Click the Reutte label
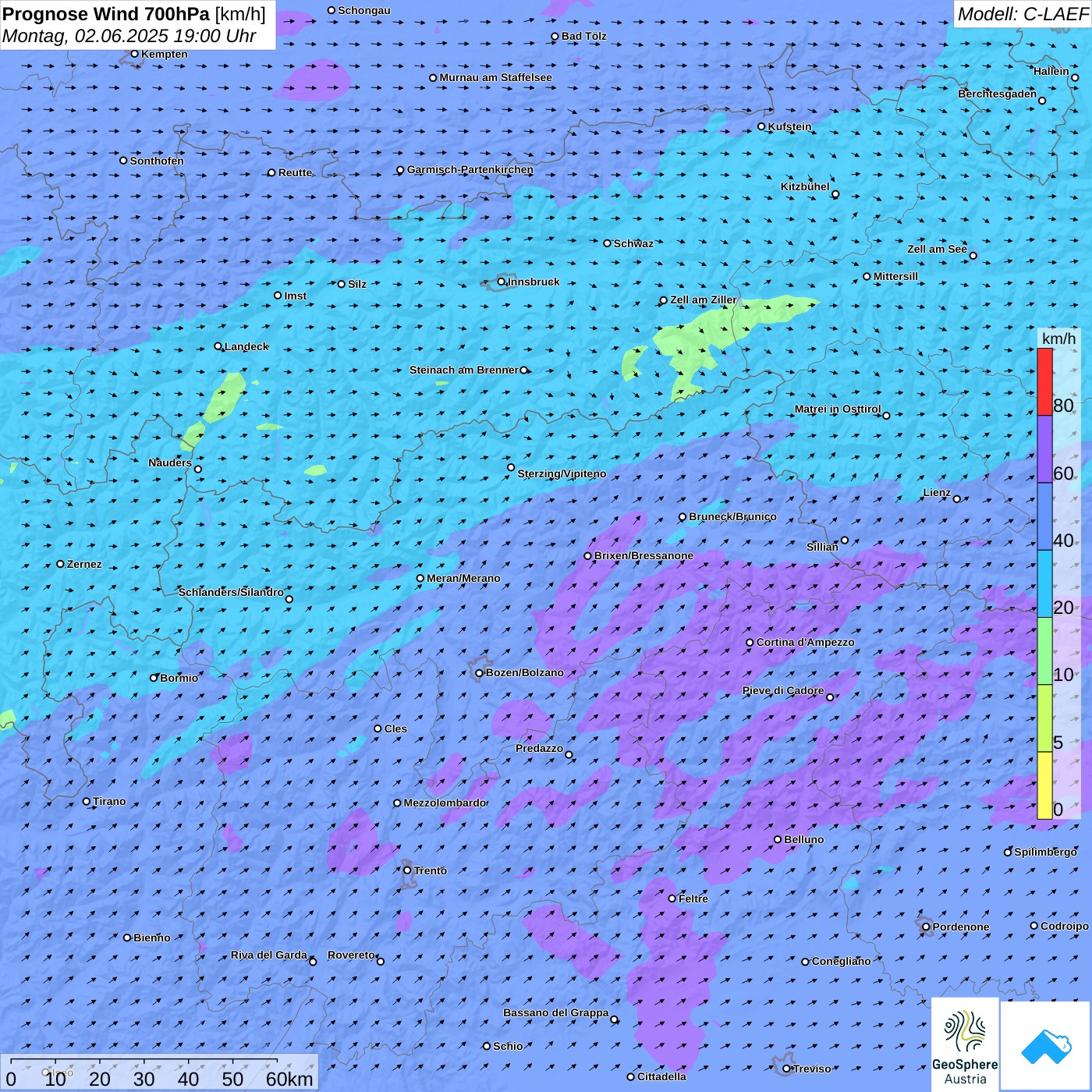 point(296,172)
